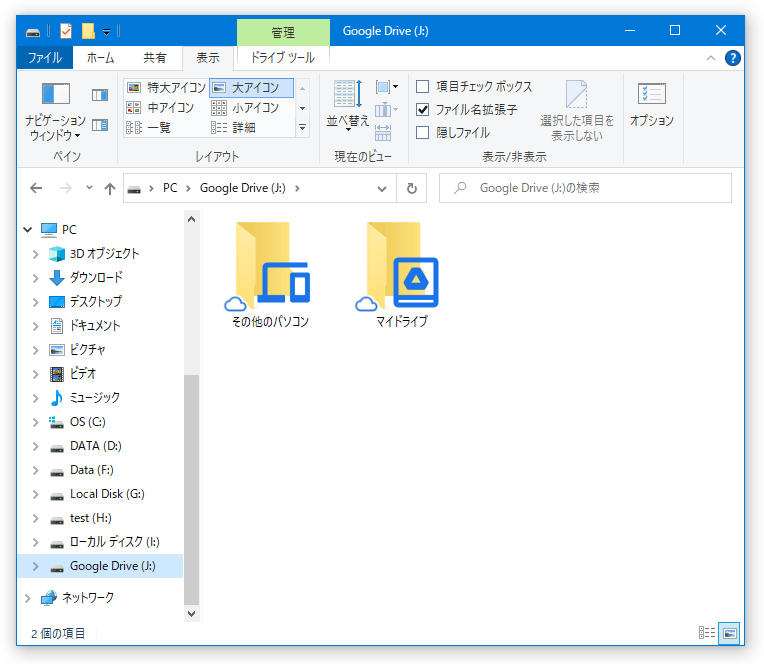Viewport: 764px width, 664px height.
Task: Go up one folder level
Action: [x=110, y=188]
